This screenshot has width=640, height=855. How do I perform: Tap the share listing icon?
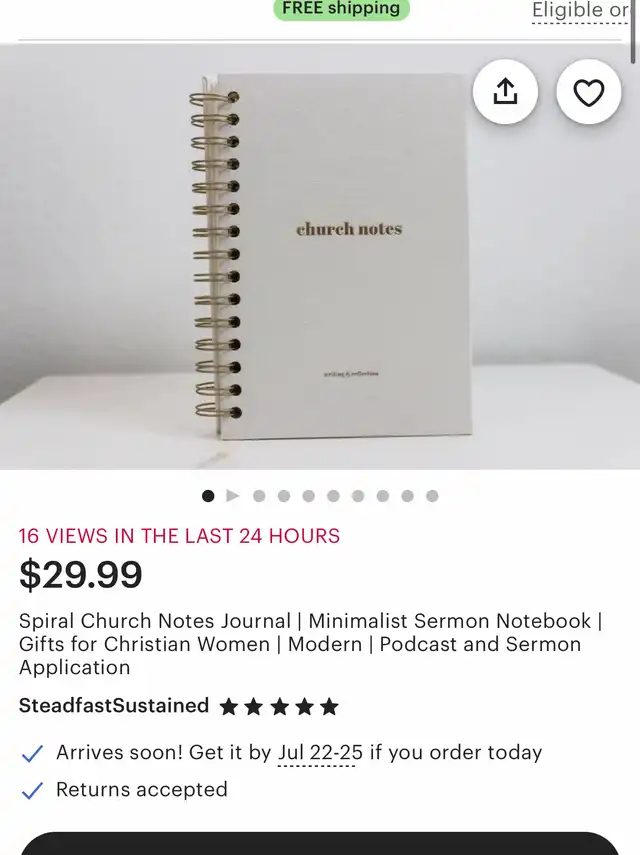pyautogui.click(x=505, y=92)
